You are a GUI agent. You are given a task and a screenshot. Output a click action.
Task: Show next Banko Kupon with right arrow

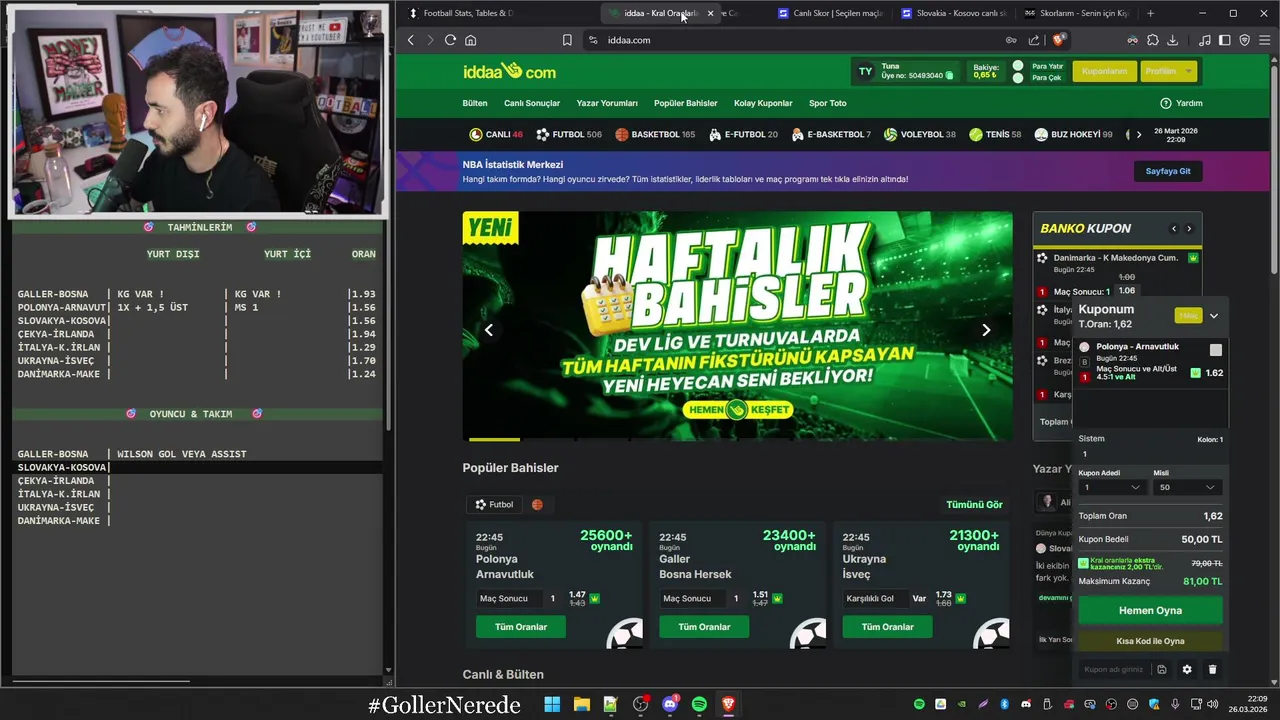coord(1189,229)
